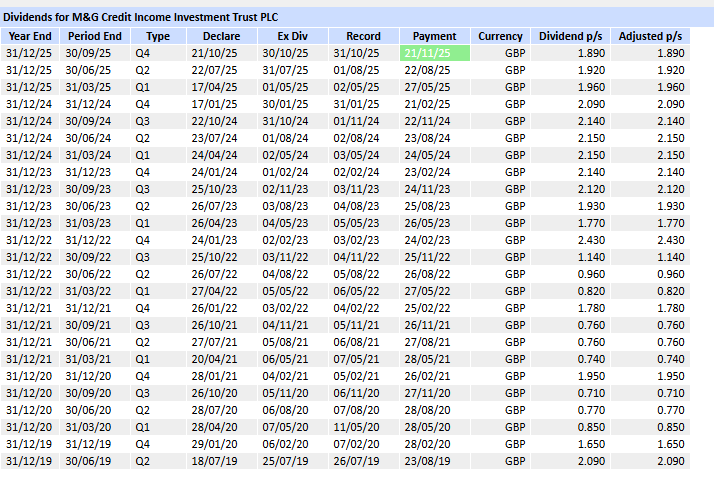
Task: Select the 18/07/19 declare date cell
Action: tap(214, 461)
